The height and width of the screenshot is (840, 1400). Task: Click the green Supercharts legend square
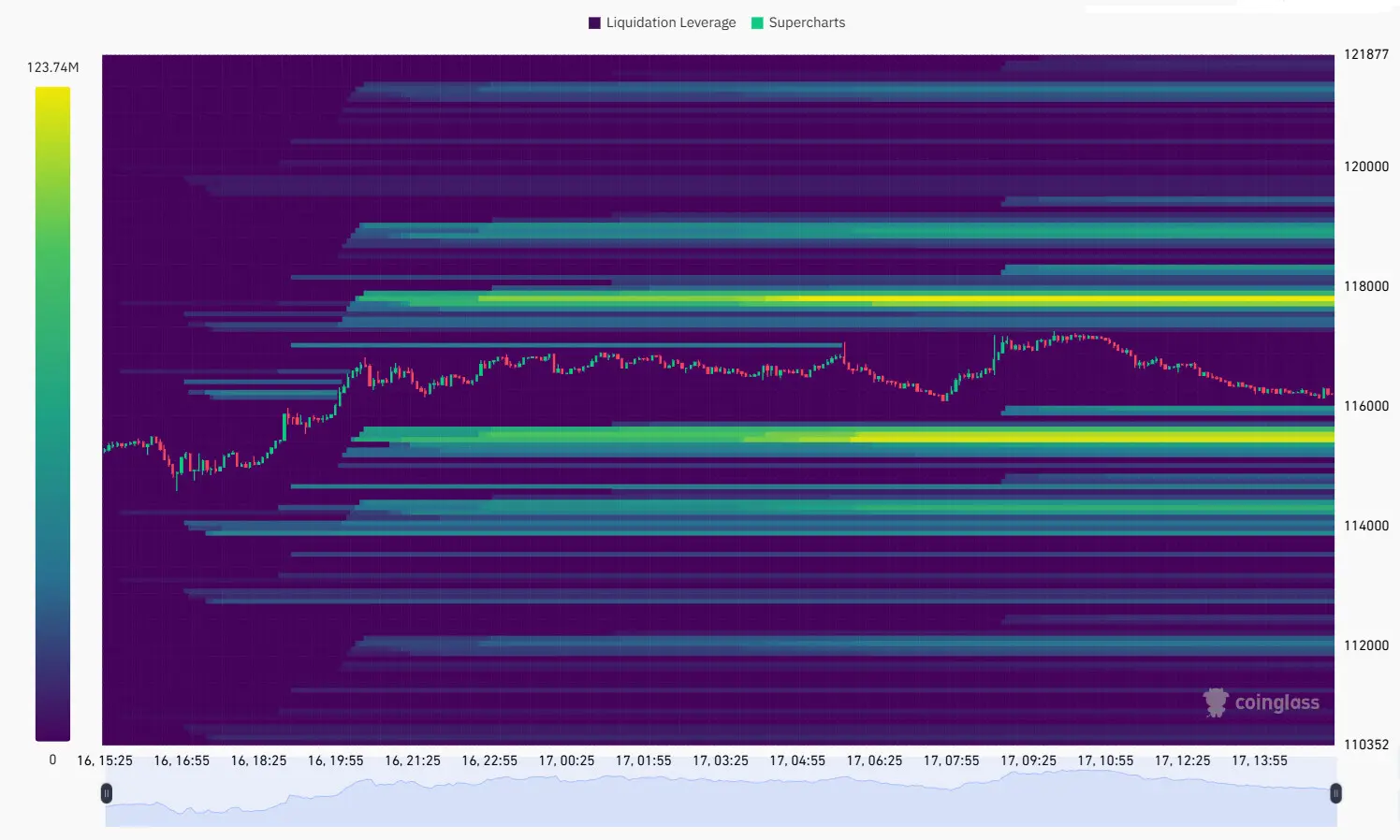(x=757, y=22)
